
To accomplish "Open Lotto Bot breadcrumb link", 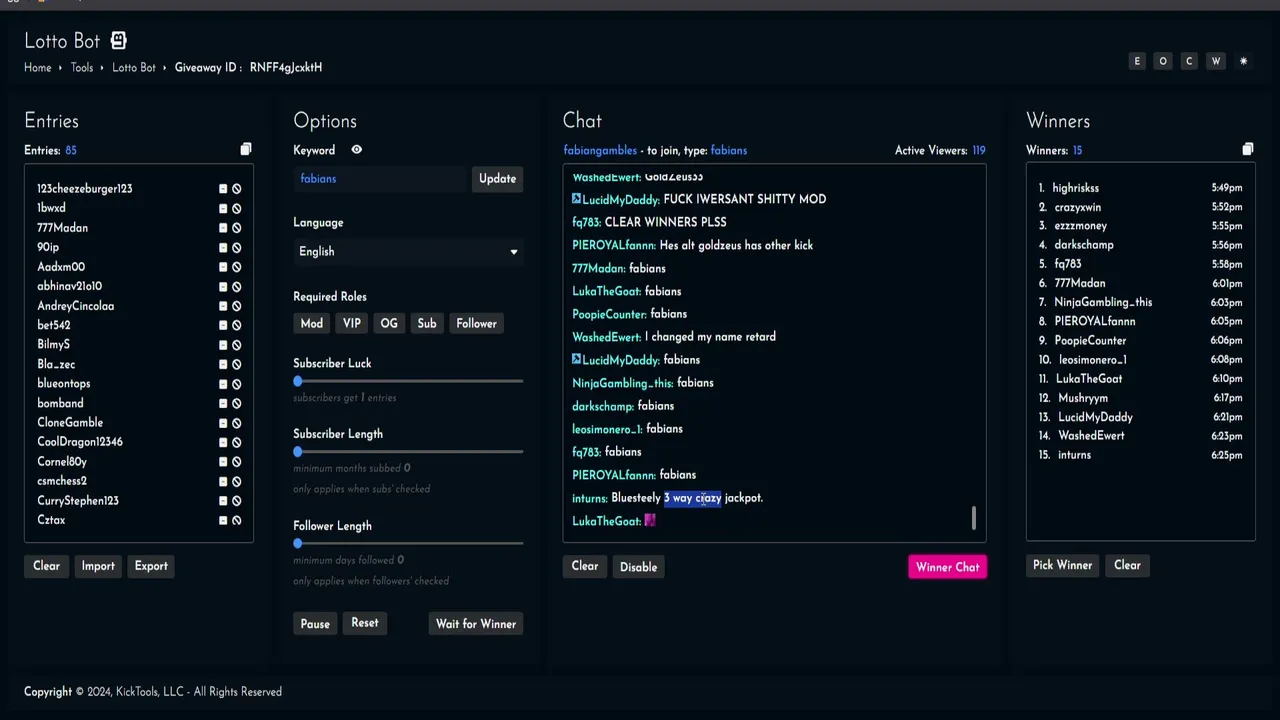I will point(134,67).
